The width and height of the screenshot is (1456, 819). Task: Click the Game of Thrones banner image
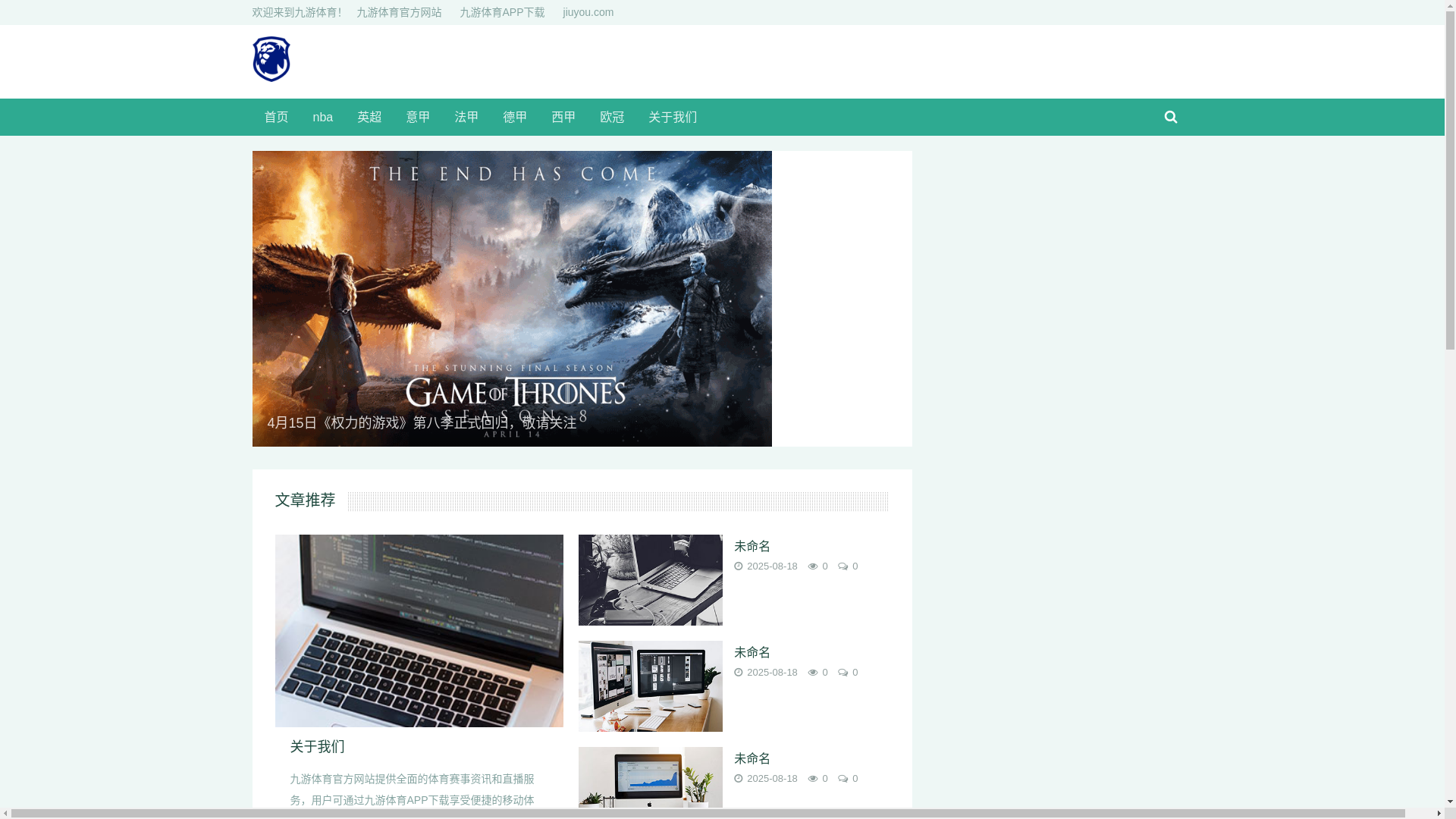(512, 298)
